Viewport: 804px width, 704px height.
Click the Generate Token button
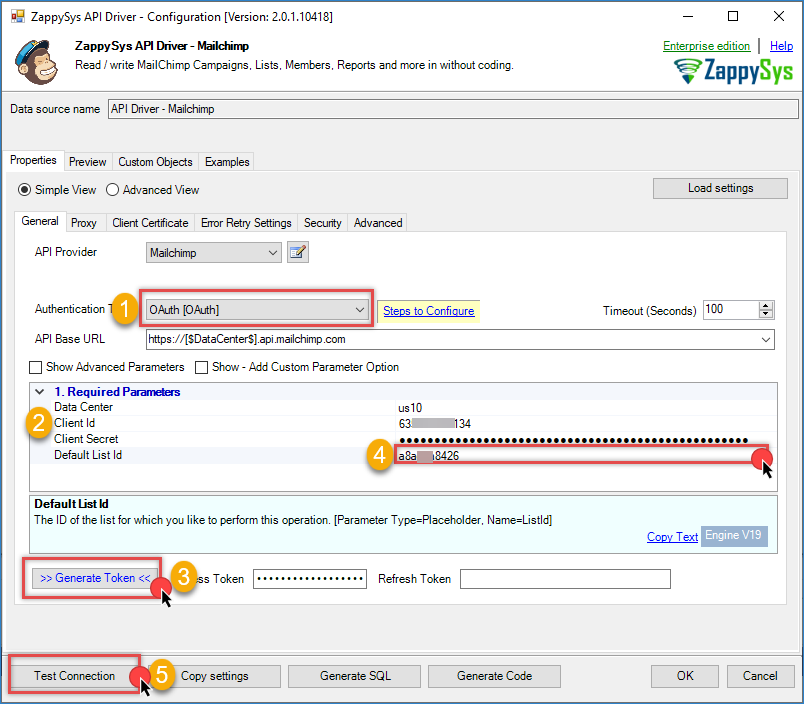point(95,578)
